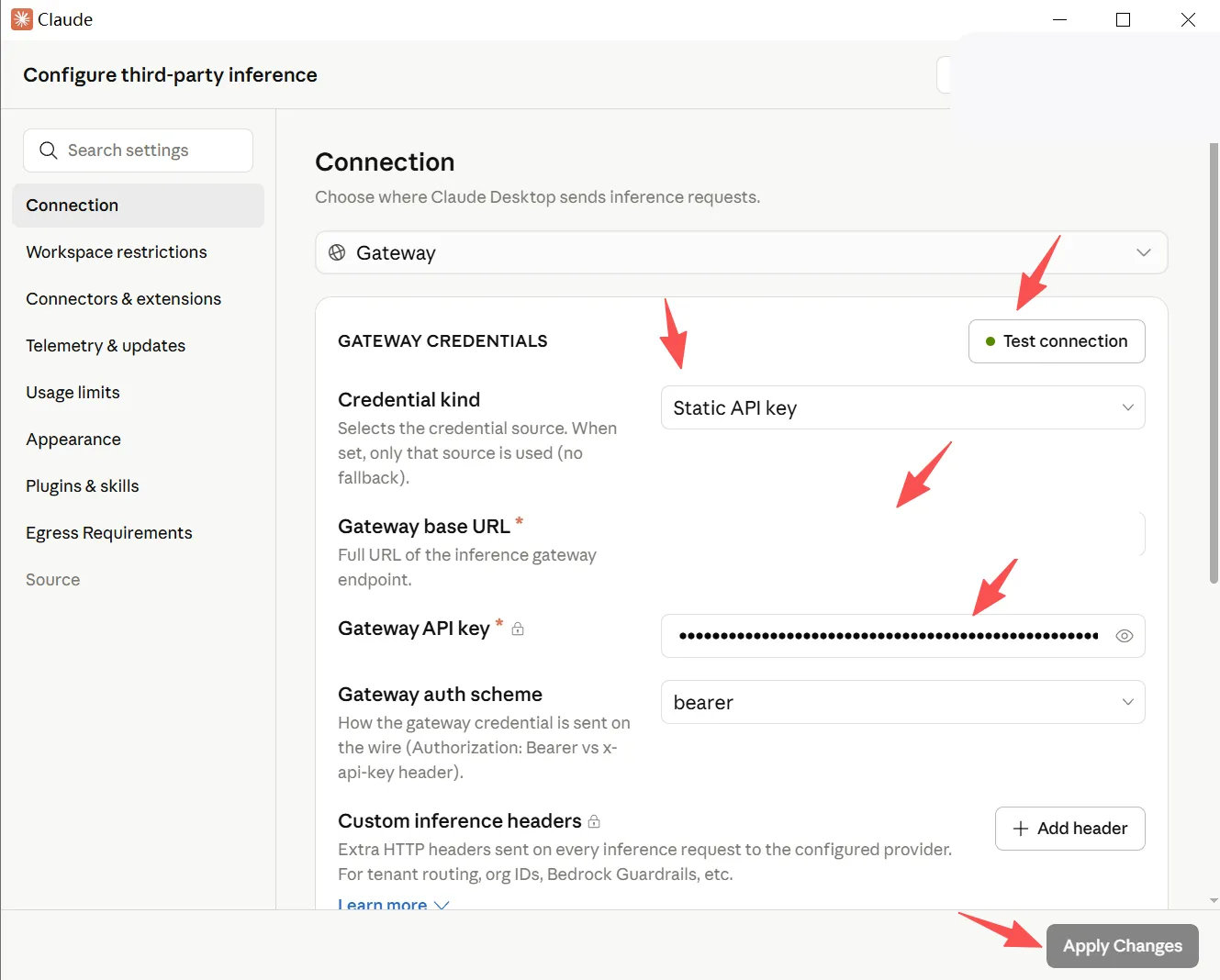Click the Add header button

coord(1070,829)
